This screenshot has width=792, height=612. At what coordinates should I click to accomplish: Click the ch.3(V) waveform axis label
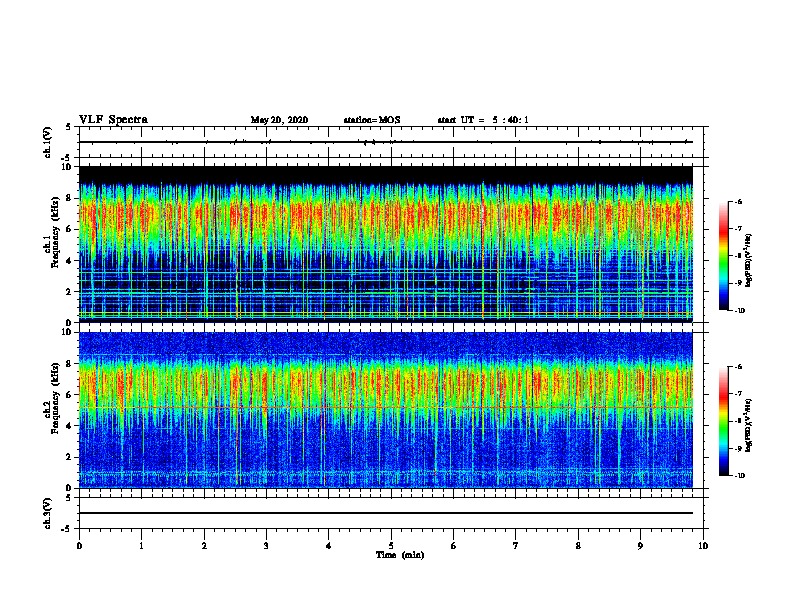[48, 513]
